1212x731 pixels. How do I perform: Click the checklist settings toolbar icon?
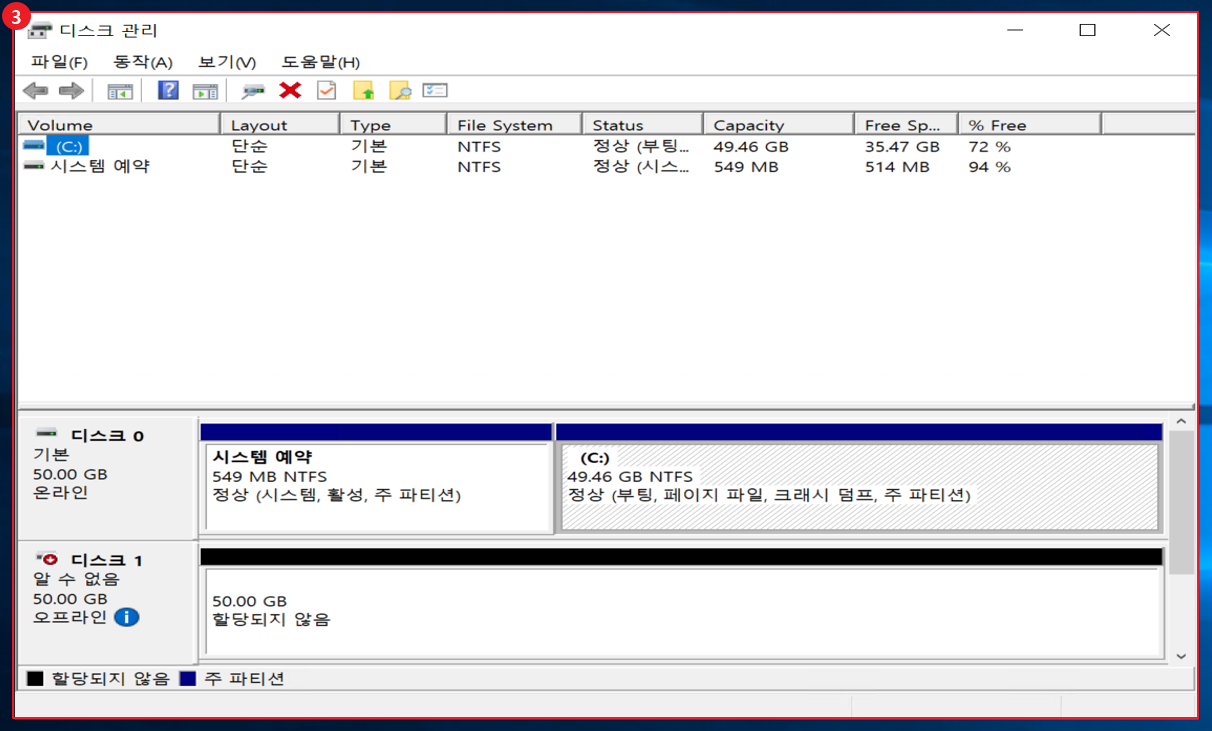(x=434, y=90)
